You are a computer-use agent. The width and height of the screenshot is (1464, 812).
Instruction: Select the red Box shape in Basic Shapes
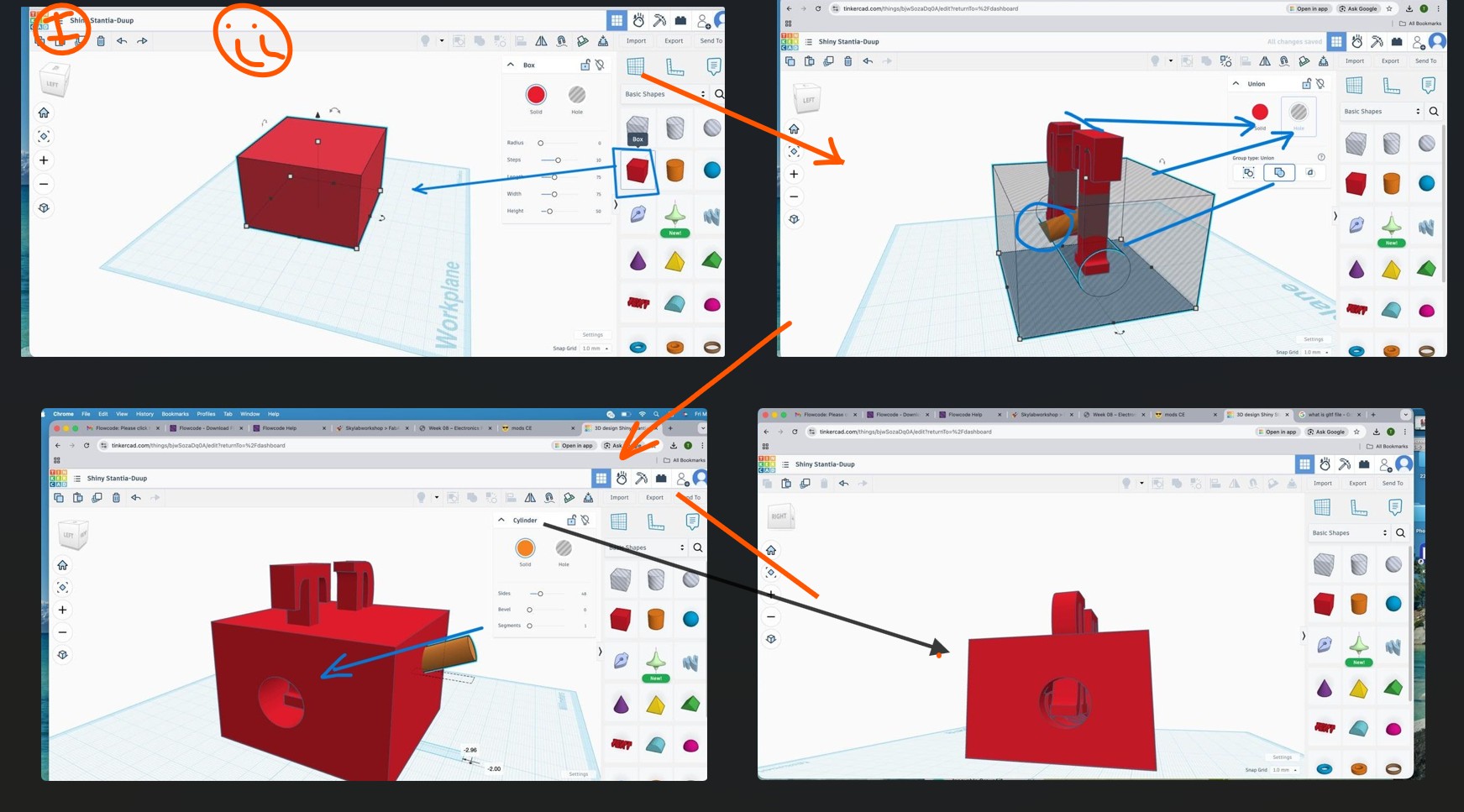pos(637,170)
